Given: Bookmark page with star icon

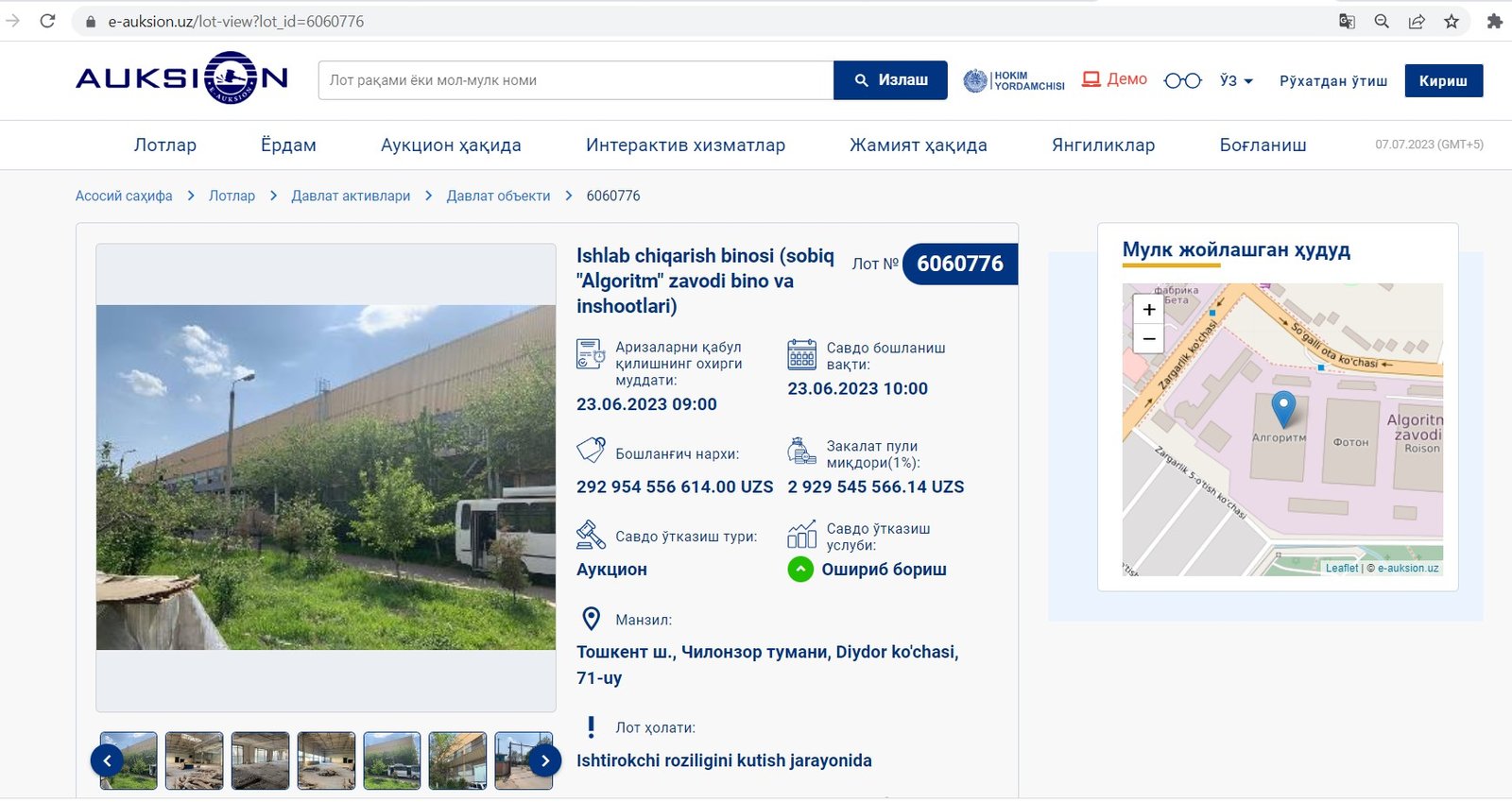Looking at the screenshot, I should 1452,21.
